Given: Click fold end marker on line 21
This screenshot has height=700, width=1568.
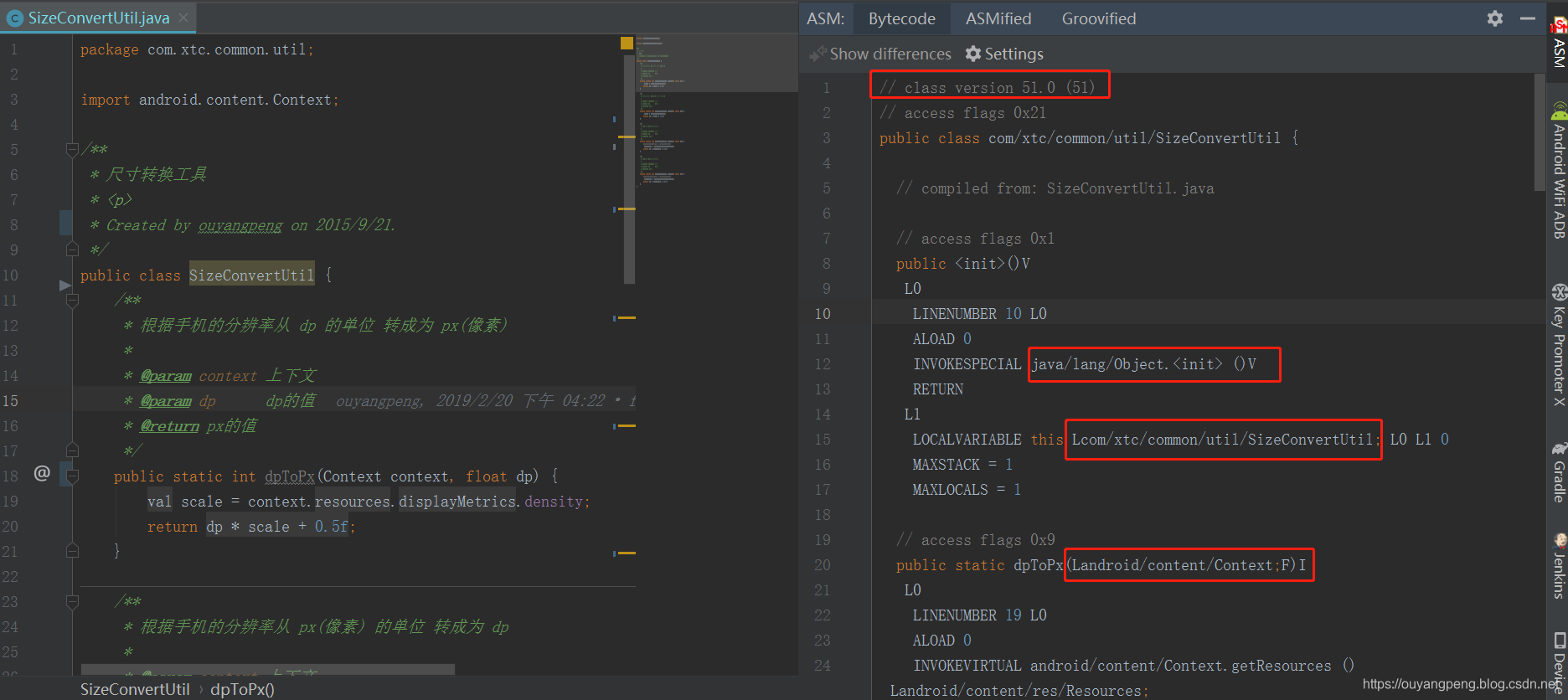Looking at the screenshot, I should (x=72, y=551).
